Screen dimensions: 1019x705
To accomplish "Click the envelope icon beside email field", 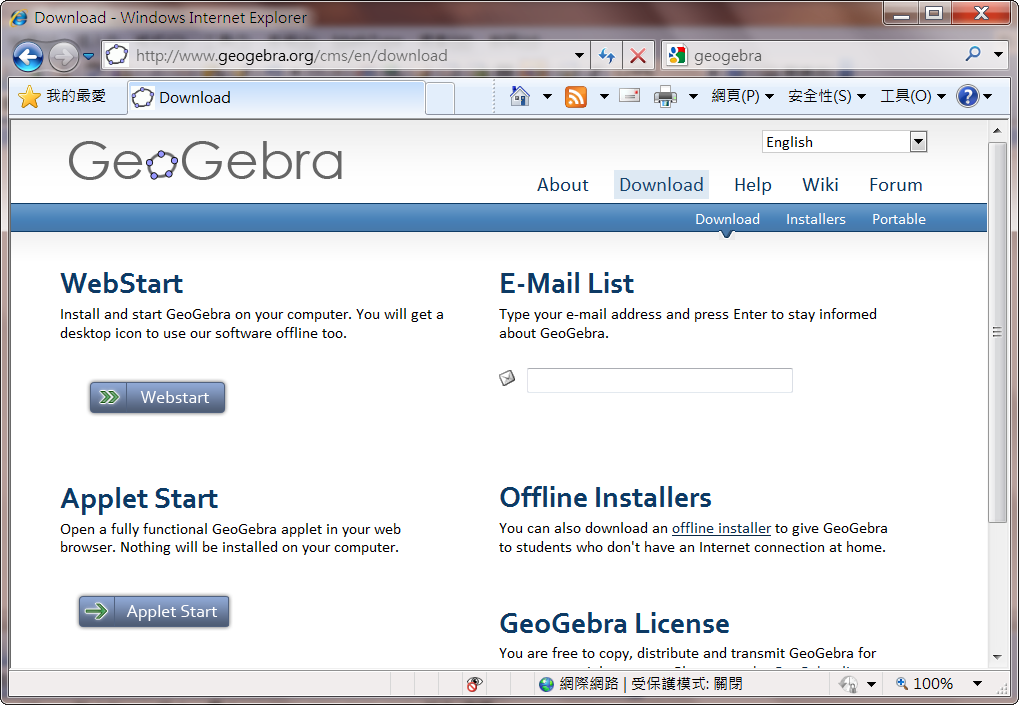I will [507, 378].
